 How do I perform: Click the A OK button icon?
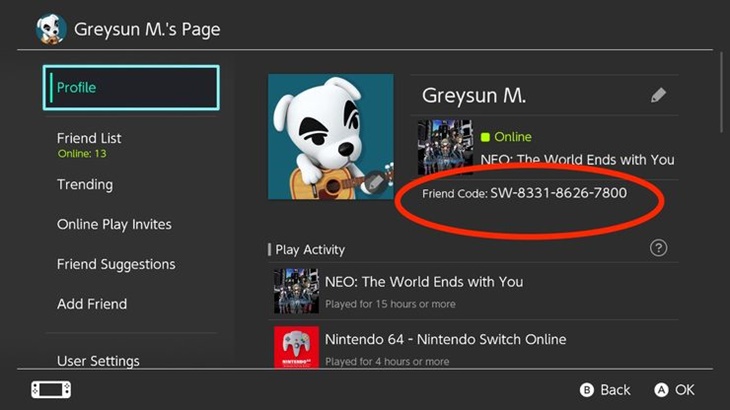[x=661, y=390]
